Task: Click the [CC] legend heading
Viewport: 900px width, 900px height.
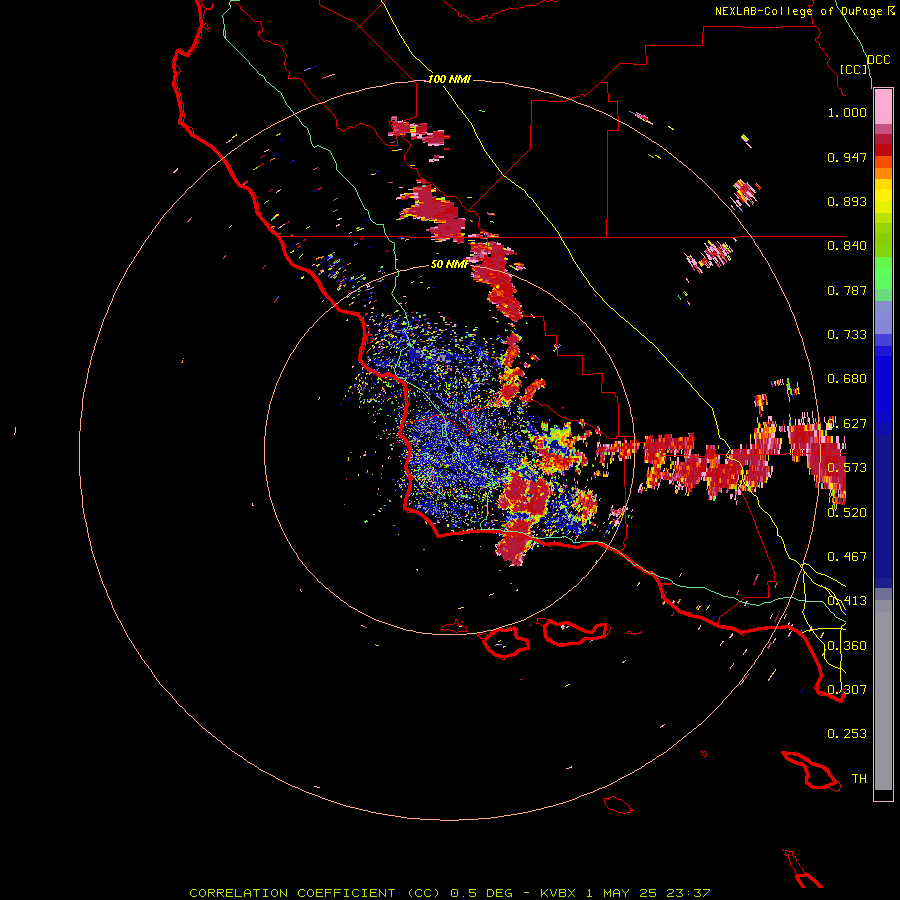Action: point(854,69)
